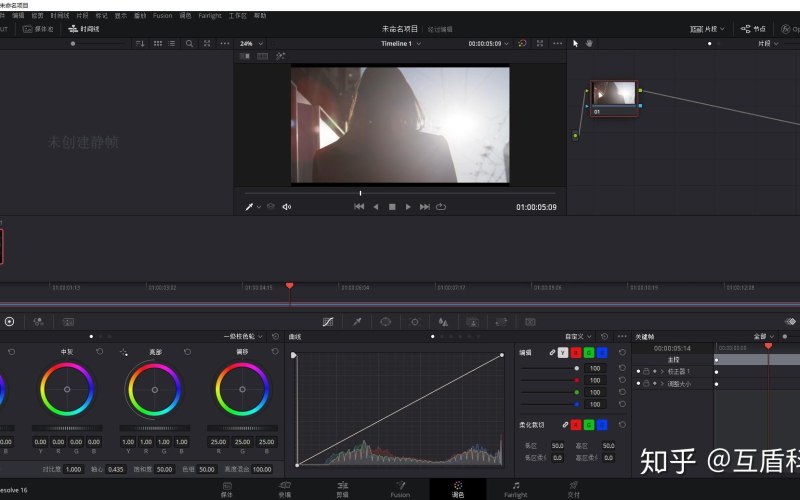The height and width of the screenshot is (500, 800).
Task: Select node 01 thumbnail in node editor
Action: 614,98
